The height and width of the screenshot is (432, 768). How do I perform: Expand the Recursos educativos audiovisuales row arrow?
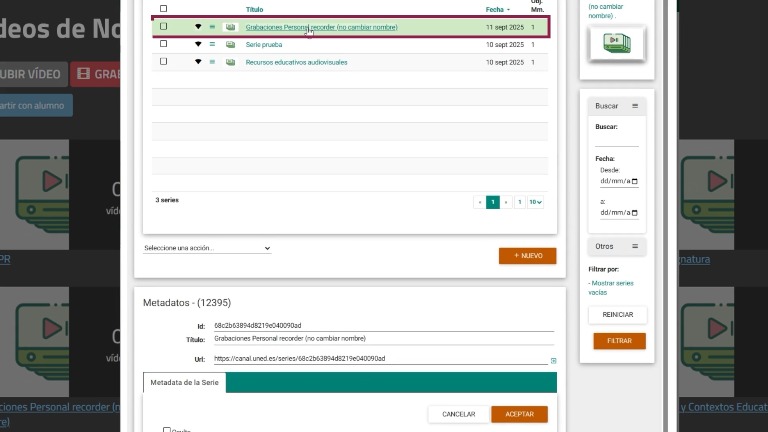[x=198, y=62]
